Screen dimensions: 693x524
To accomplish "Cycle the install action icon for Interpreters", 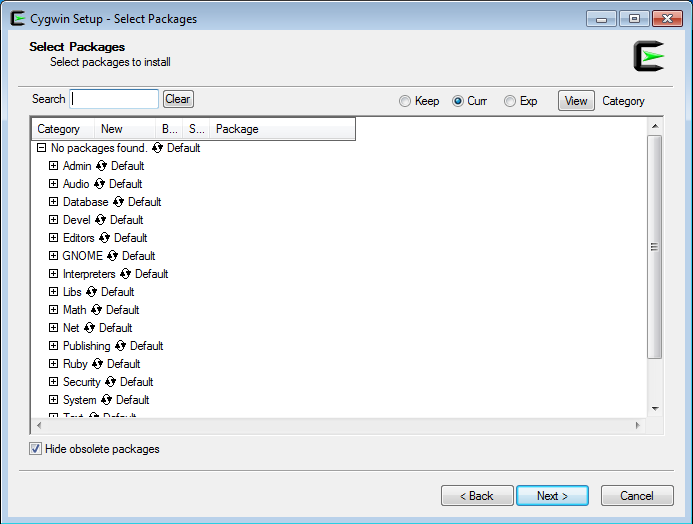I will (126, 274).
